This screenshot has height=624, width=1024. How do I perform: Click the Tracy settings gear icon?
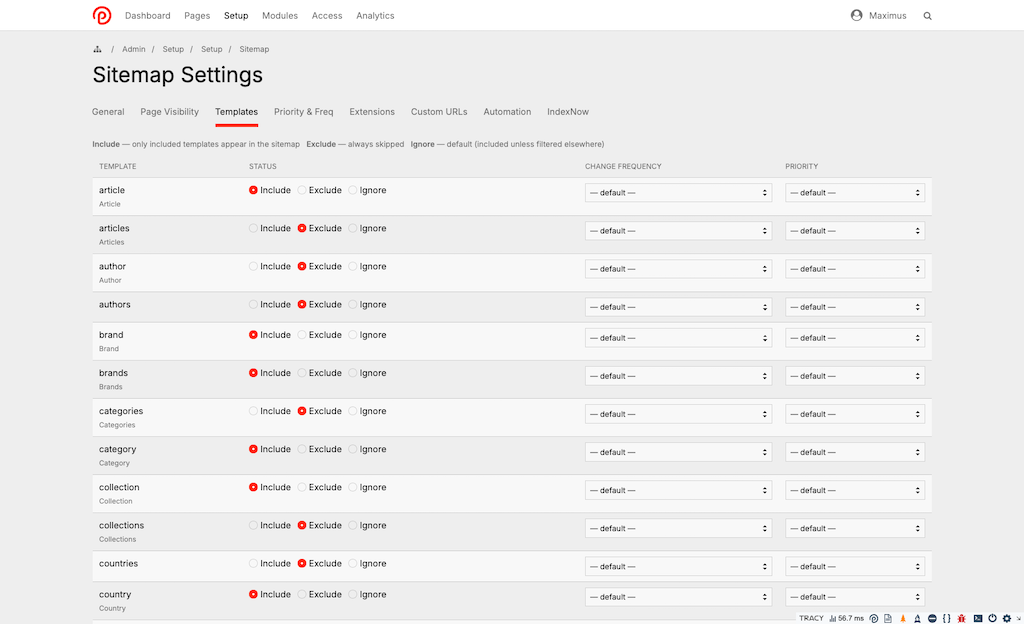coord(1006,618)
